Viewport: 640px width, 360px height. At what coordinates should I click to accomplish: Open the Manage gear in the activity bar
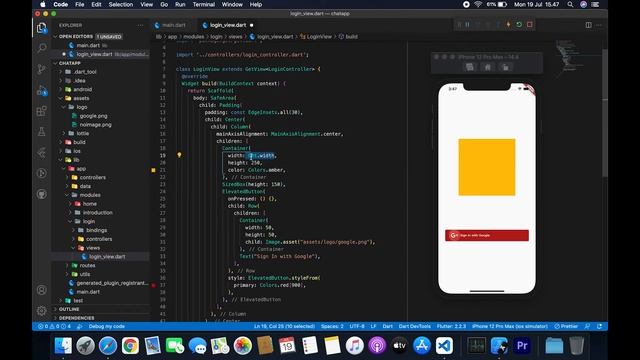[42, 311]
